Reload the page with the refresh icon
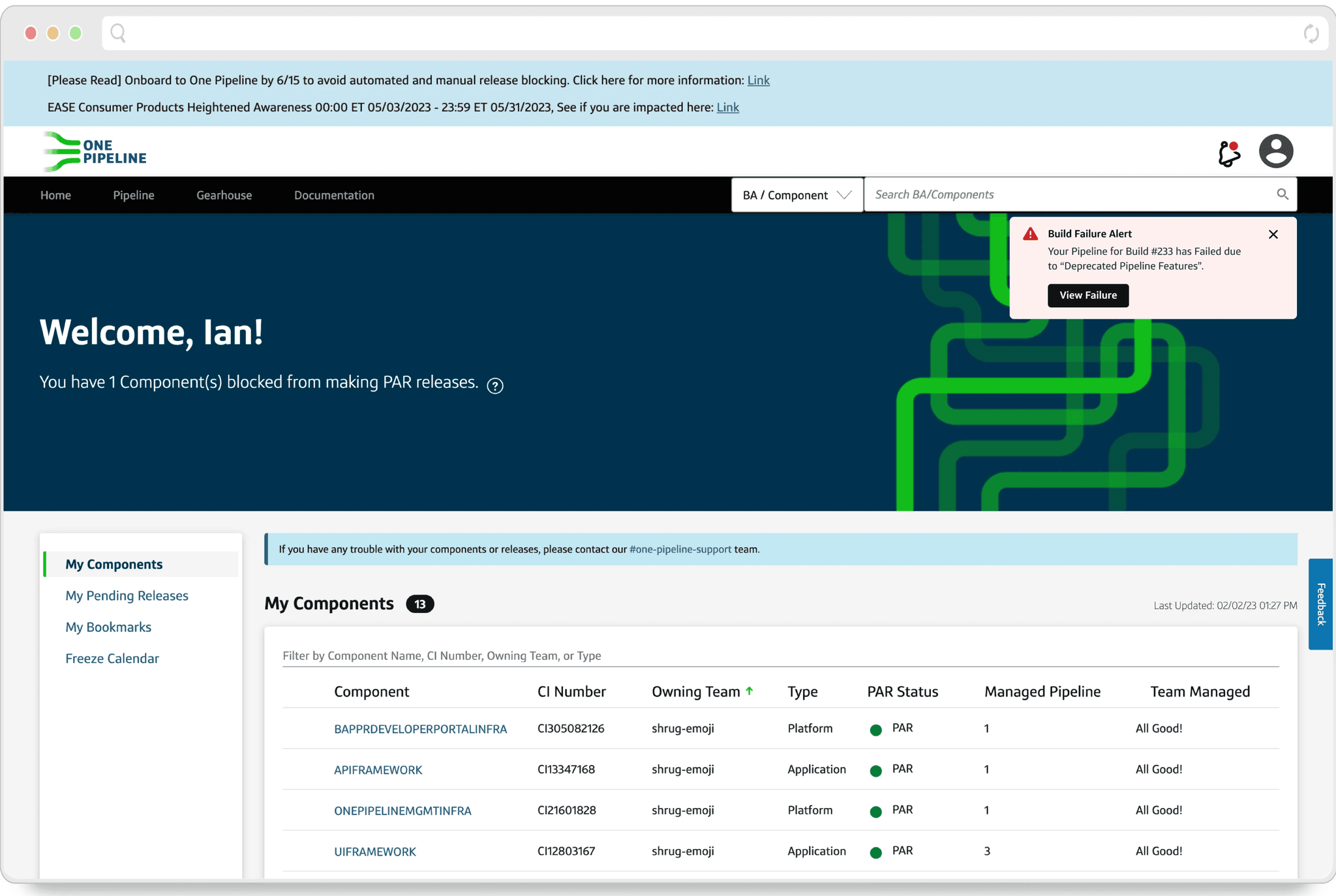 tap(1311, 33)
